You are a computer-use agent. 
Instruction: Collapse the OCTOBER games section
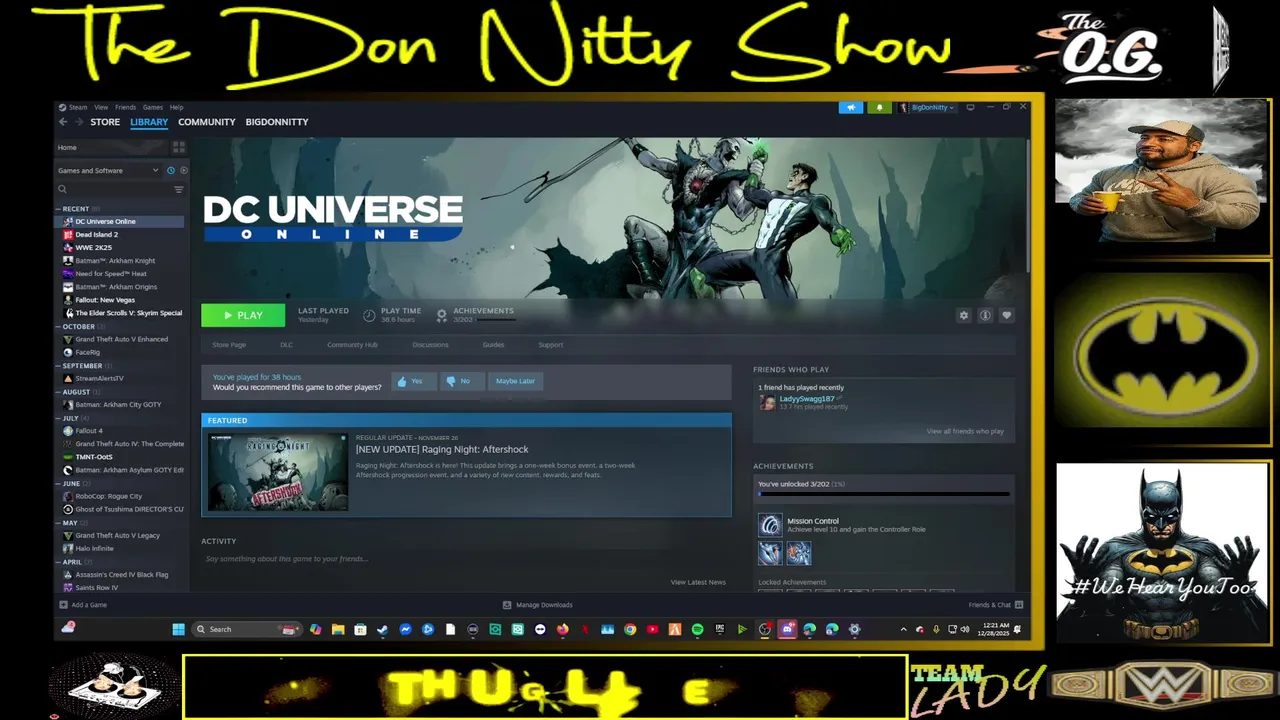[58, 327]
